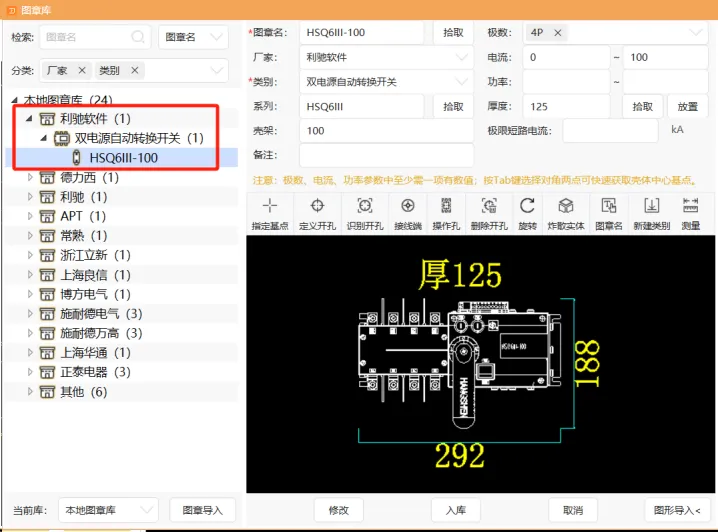Open the 分类 category dropdown
Viewport: 718px width, 532px height.
tap(217, 70)
